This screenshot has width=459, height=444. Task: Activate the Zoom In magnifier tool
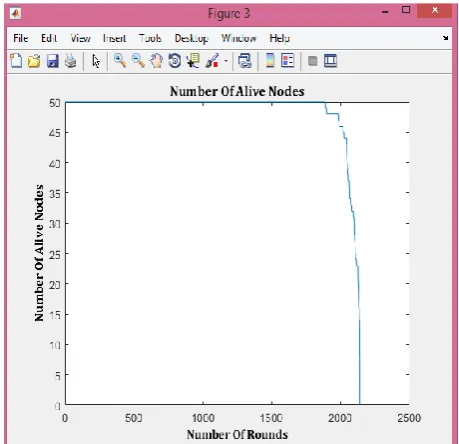pos(120,61)
